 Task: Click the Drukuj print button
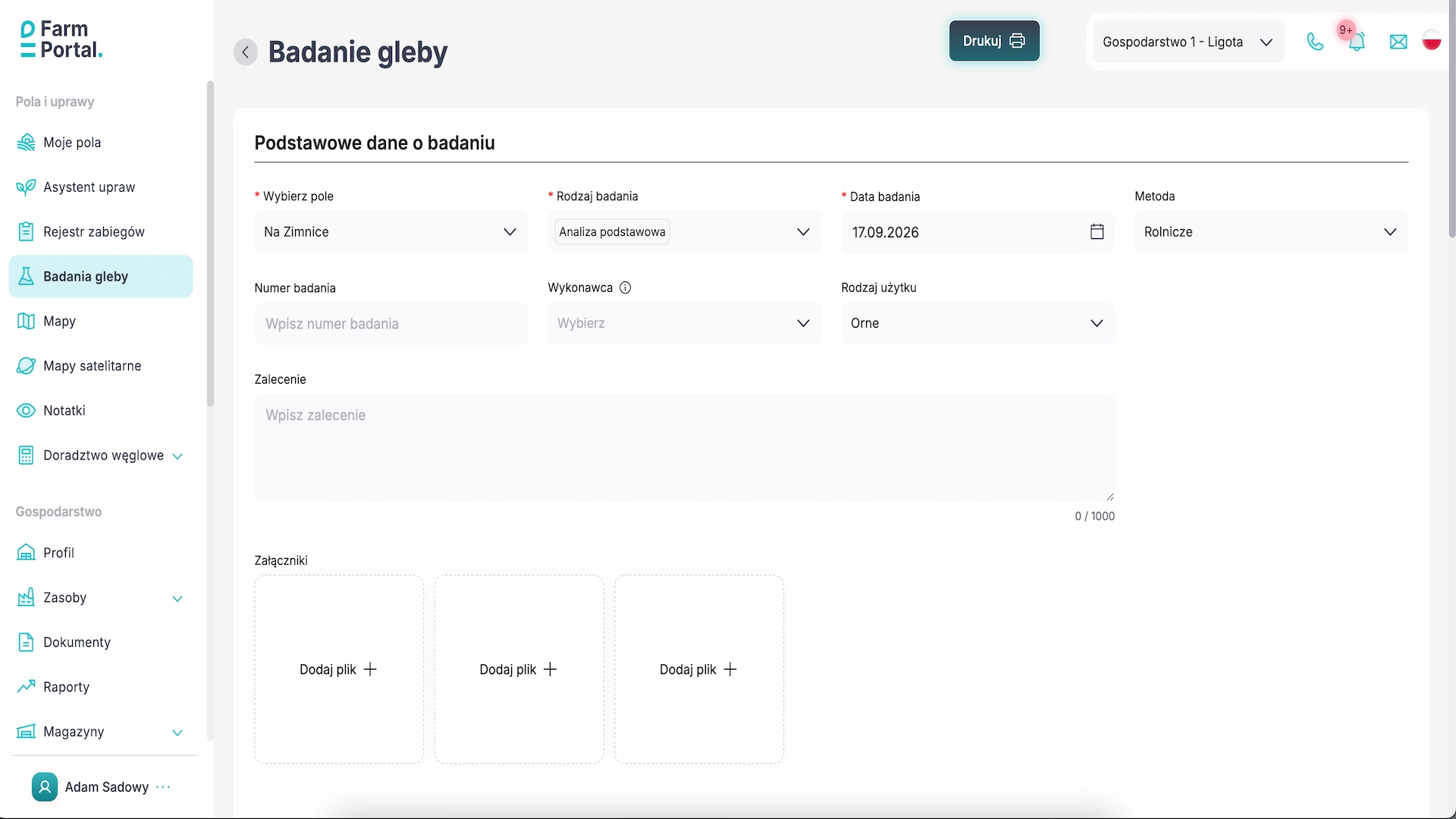tap(994, 41)
